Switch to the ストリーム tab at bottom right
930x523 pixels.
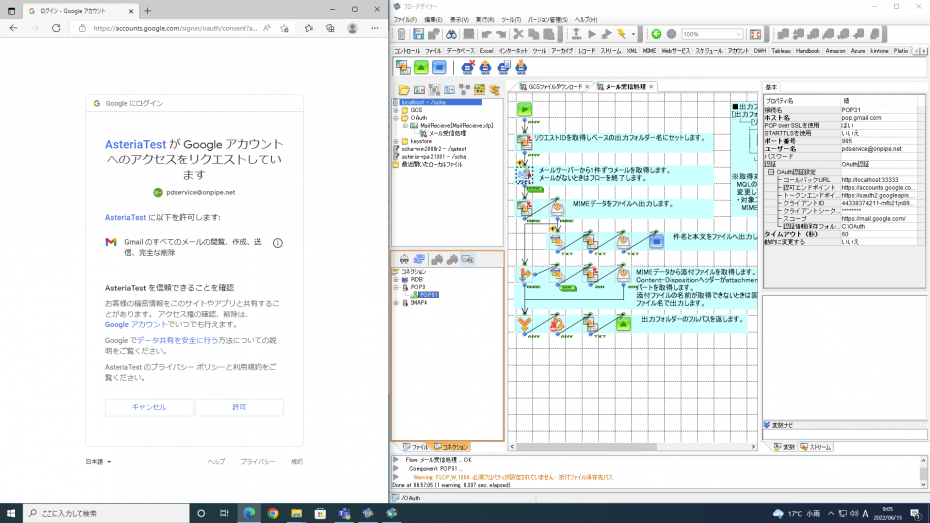(816, 447)
